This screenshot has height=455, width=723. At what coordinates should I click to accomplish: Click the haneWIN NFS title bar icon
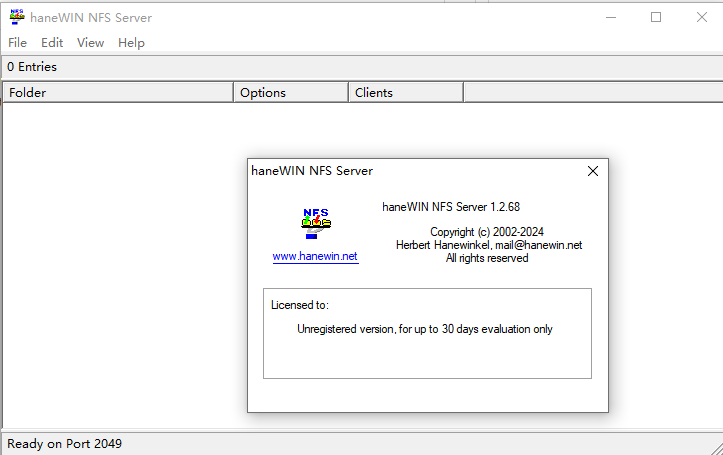click(x=17, y=17)
